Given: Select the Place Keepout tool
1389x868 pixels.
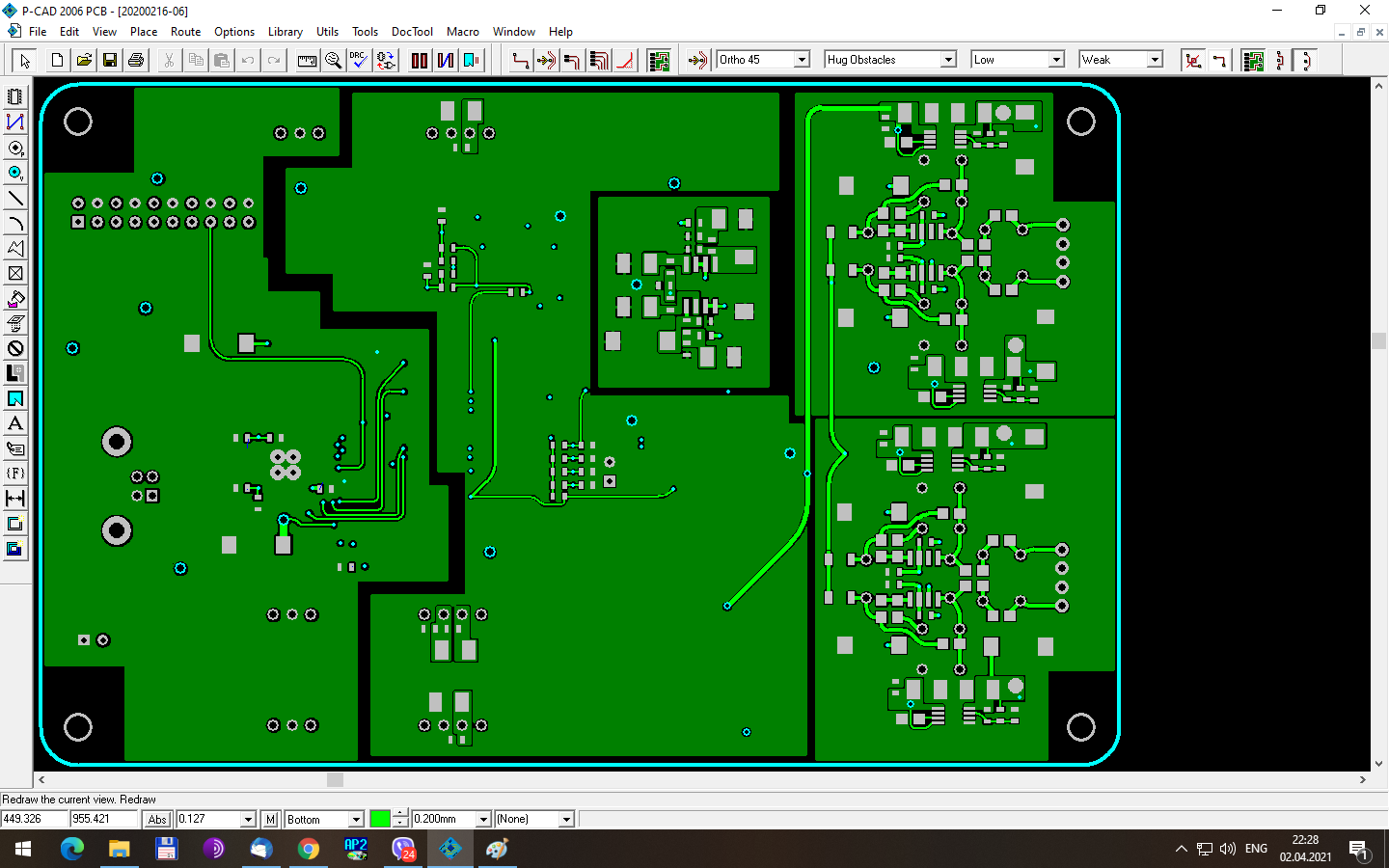Looking at the screenshot, I should (15, 348).
